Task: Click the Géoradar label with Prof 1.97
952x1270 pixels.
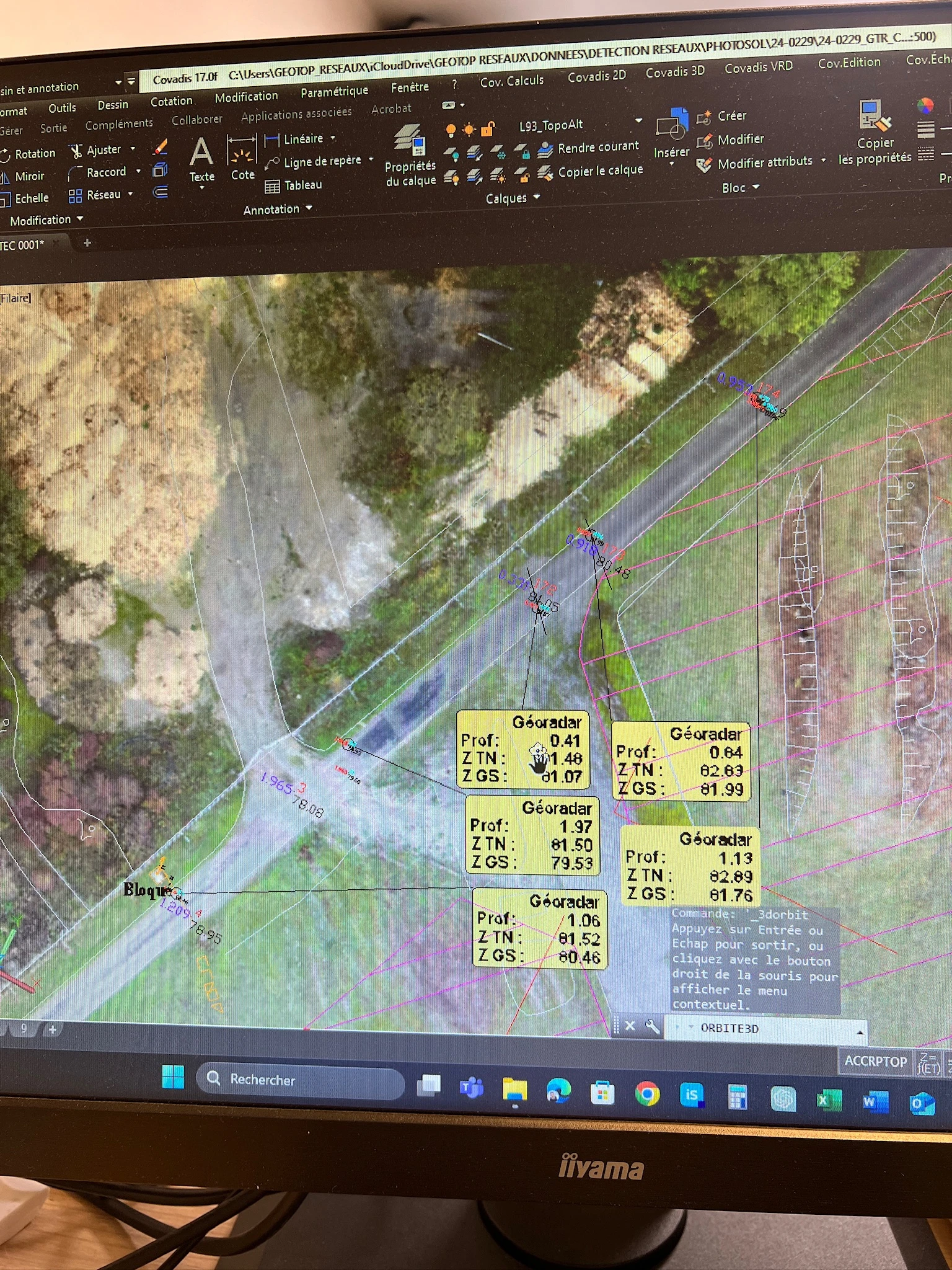Action: point(532,835)
